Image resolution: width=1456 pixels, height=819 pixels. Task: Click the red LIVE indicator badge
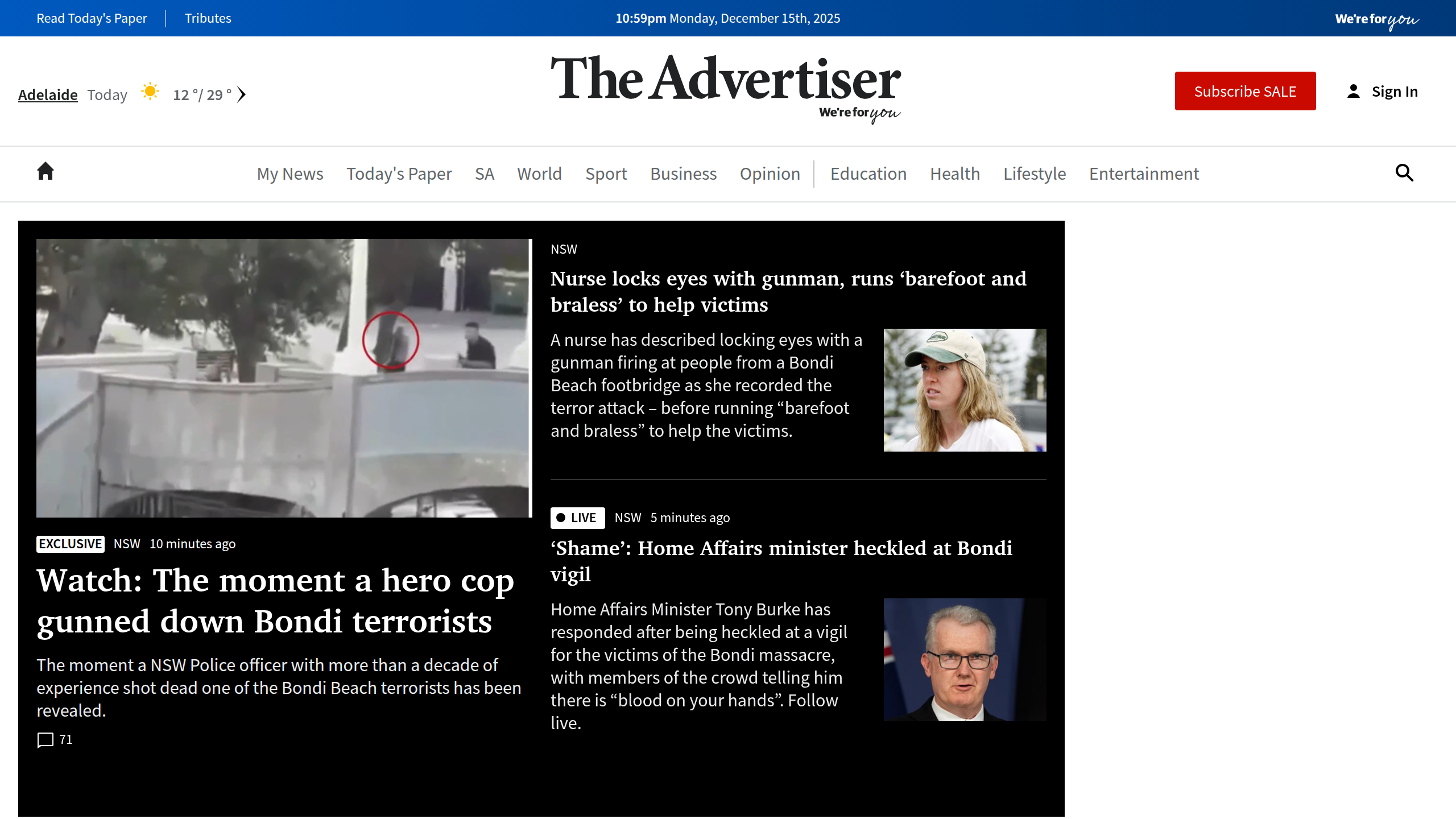(x=576, y=518)
